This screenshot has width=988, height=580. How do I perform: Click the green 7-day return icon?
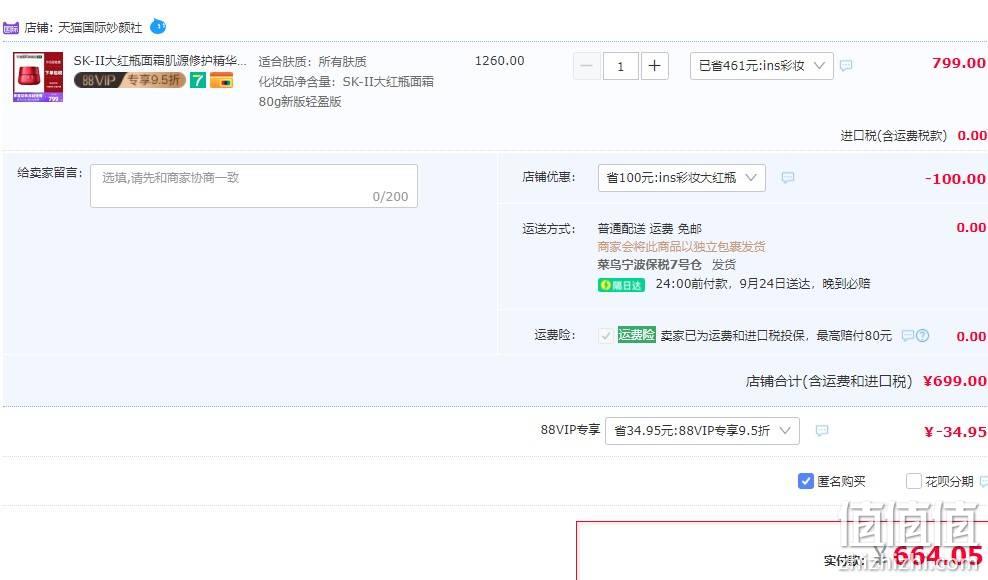point(198,80)
